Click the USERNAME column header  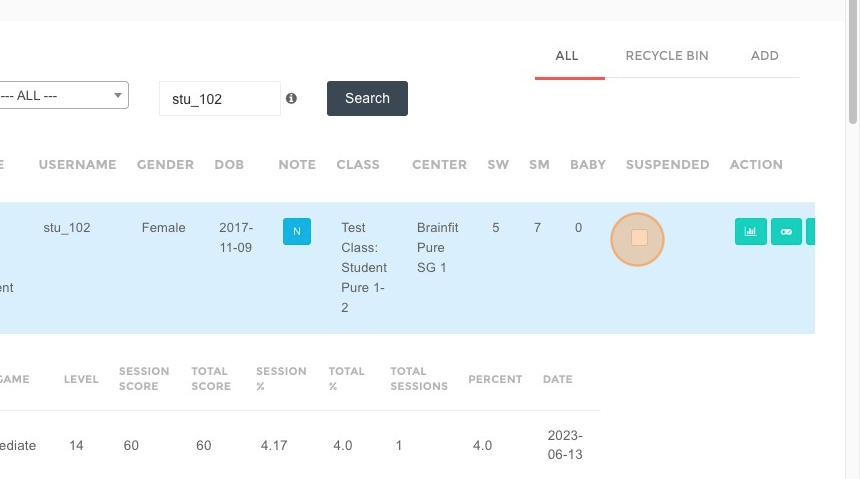pos(77,165)
